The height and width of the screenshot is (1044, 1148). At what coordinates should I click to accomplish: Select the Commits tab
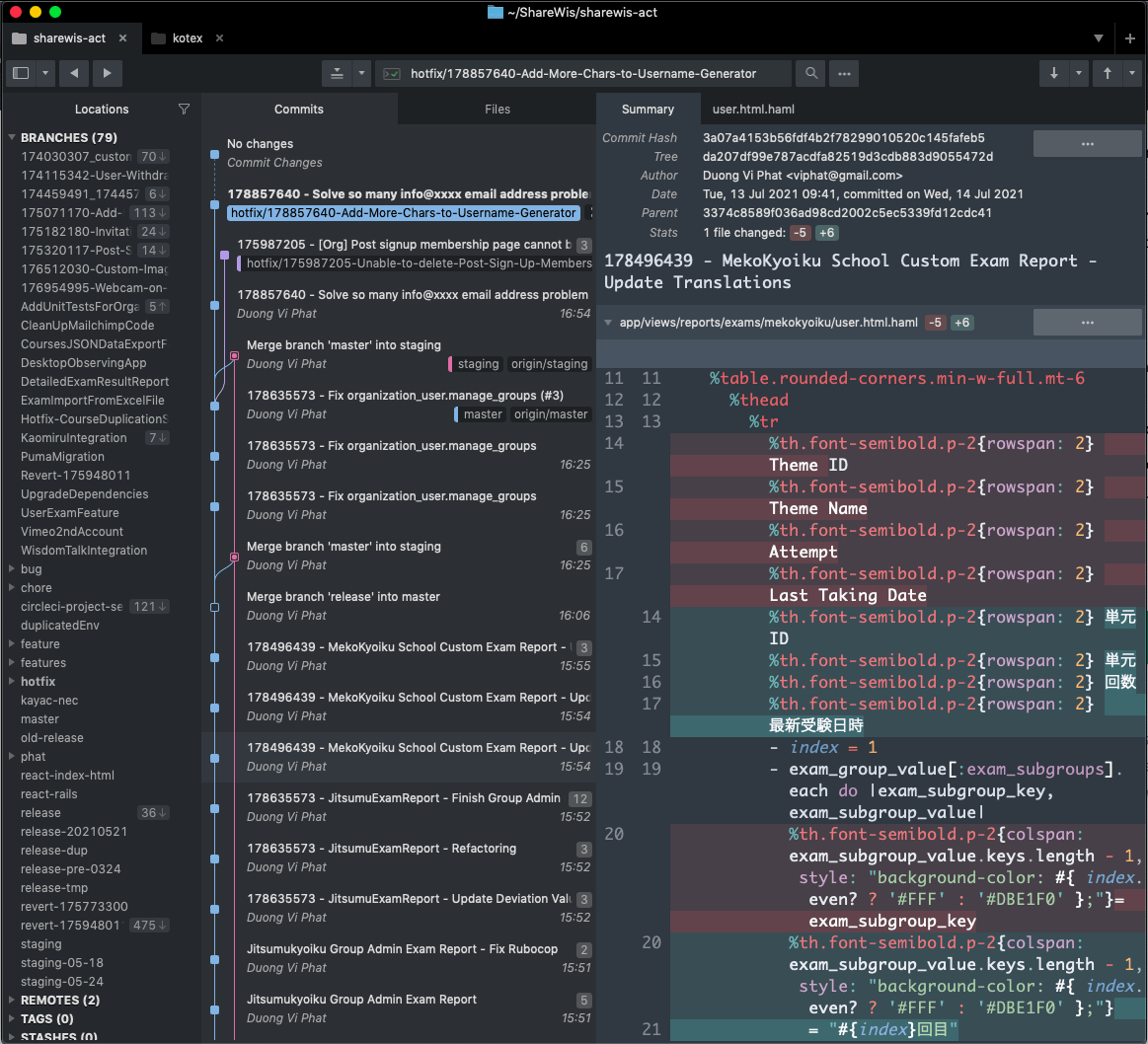coord(299,110)
